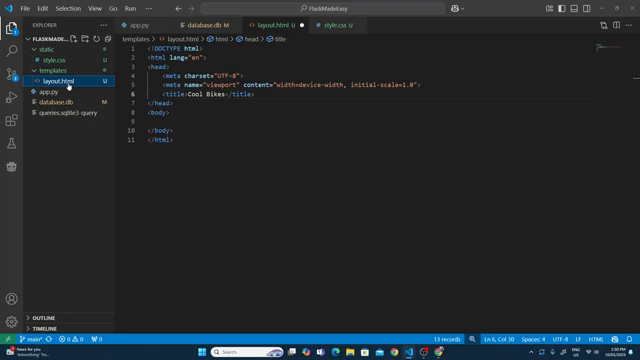This screenshot has width=640, height=360.
Task: Open the View menu
Action: [95, 8]
